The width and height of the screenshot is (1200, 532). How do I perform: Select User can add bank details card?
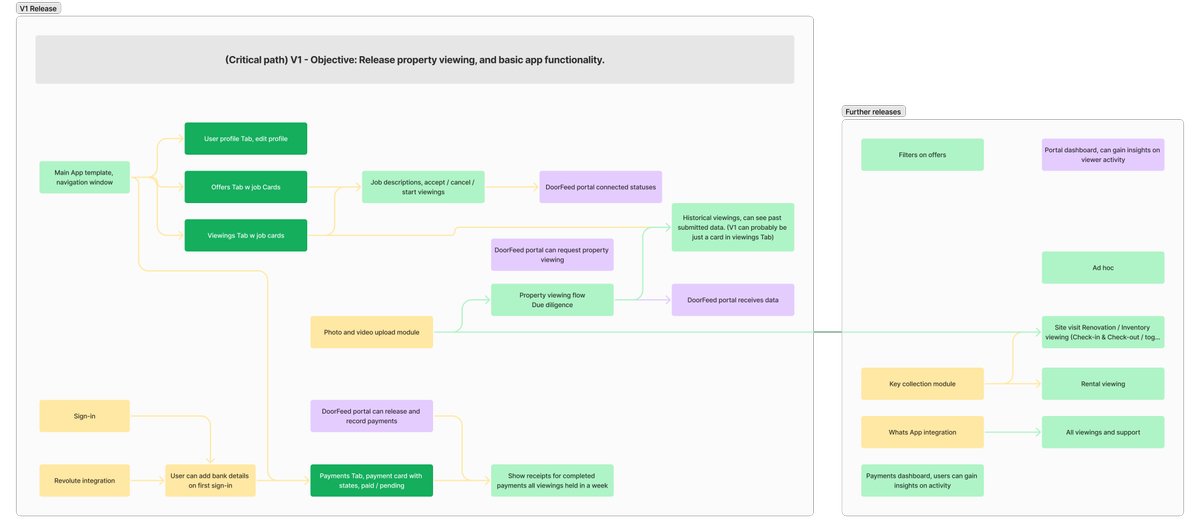click(210, 481)
